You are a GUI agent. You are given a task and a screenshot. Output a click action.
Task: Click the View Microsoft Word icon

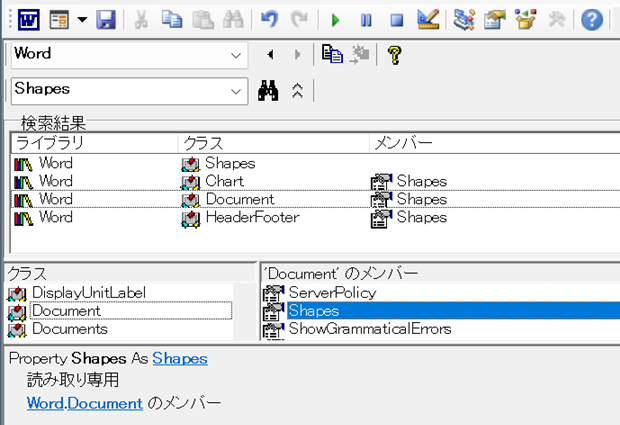29,19
